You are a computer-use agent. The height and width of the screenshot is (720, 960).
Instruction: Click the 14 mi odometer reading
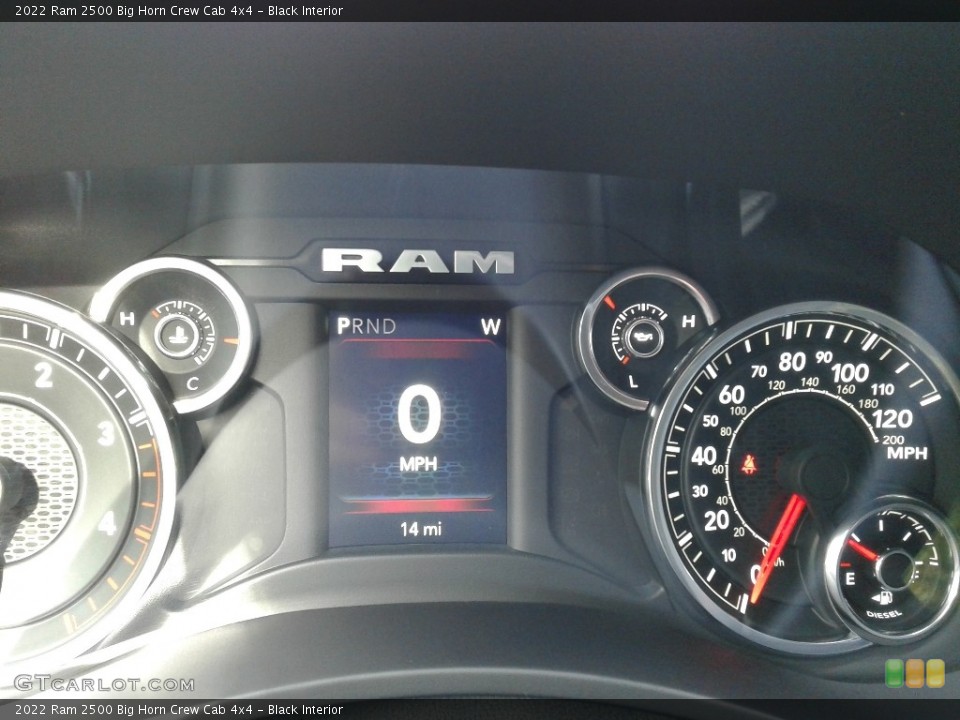pos(421,528)
